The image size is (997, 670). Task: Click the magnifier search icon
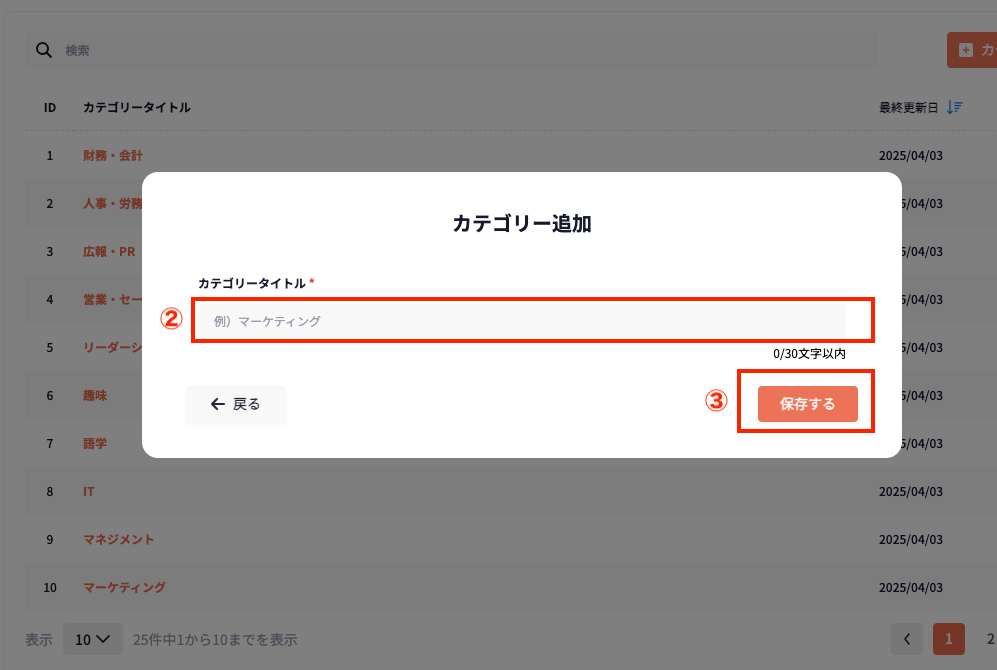[43, 50]
